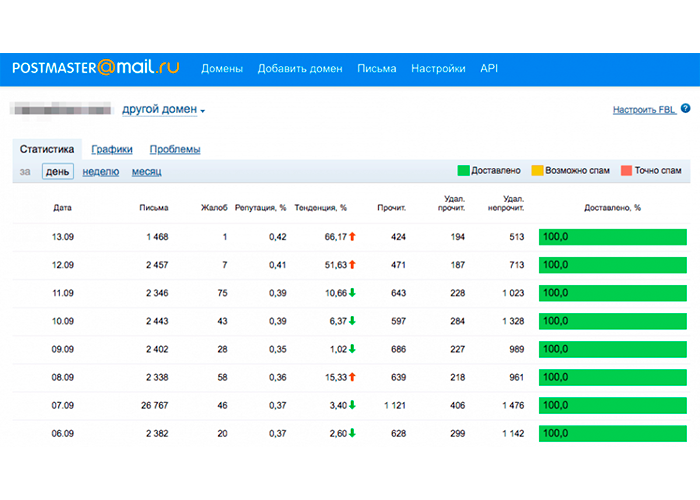Screen dimensions: 700x500
Task: Click the green down arrow beside 2,60
Action: (352, 433)
